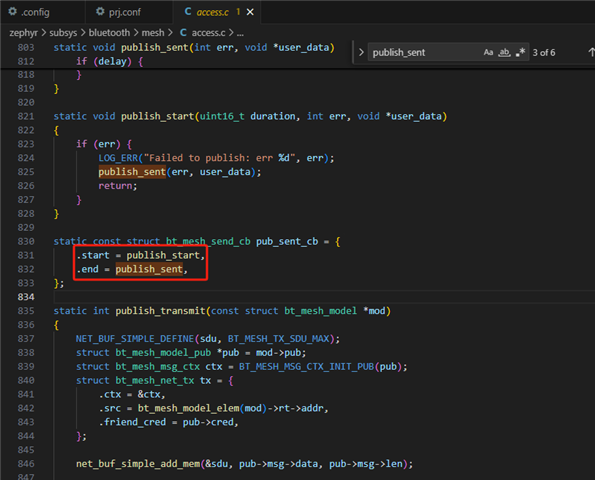Open zephyr breadcrumb folder
Viewport: 595px width, 480px height.
click(x=24, y=33)
